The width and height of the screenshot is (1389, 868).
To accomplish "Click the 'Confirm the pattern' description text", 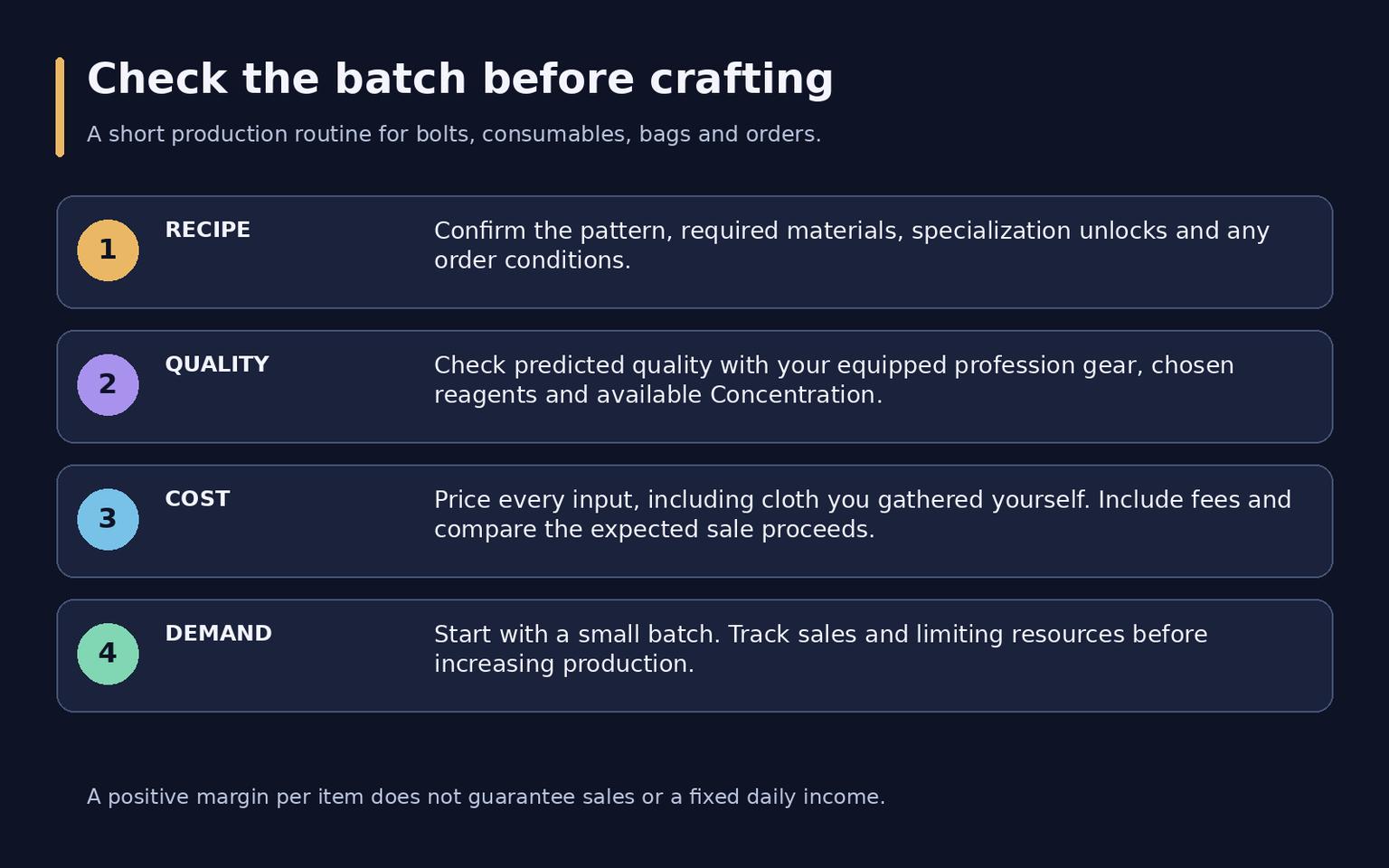I will point(852,245).
